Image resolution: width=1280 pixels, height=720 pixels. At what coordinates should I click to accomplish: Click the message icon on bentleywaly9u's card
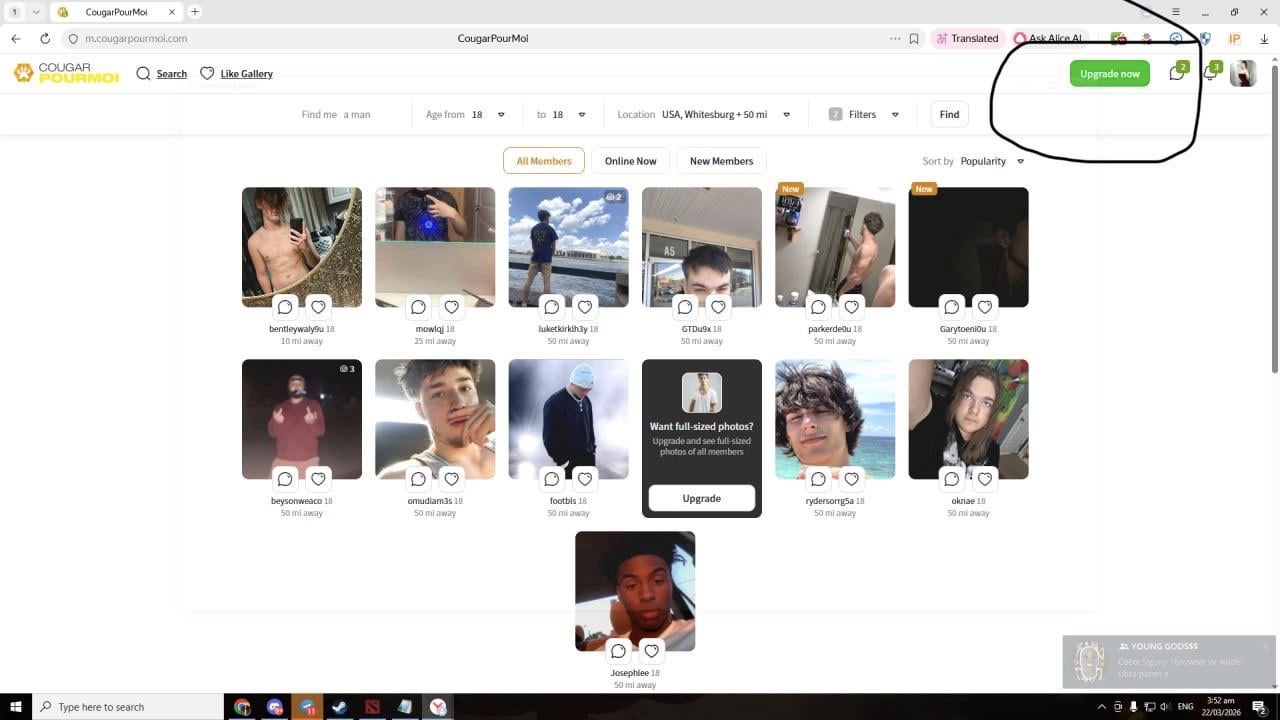(x=285, y=307)
